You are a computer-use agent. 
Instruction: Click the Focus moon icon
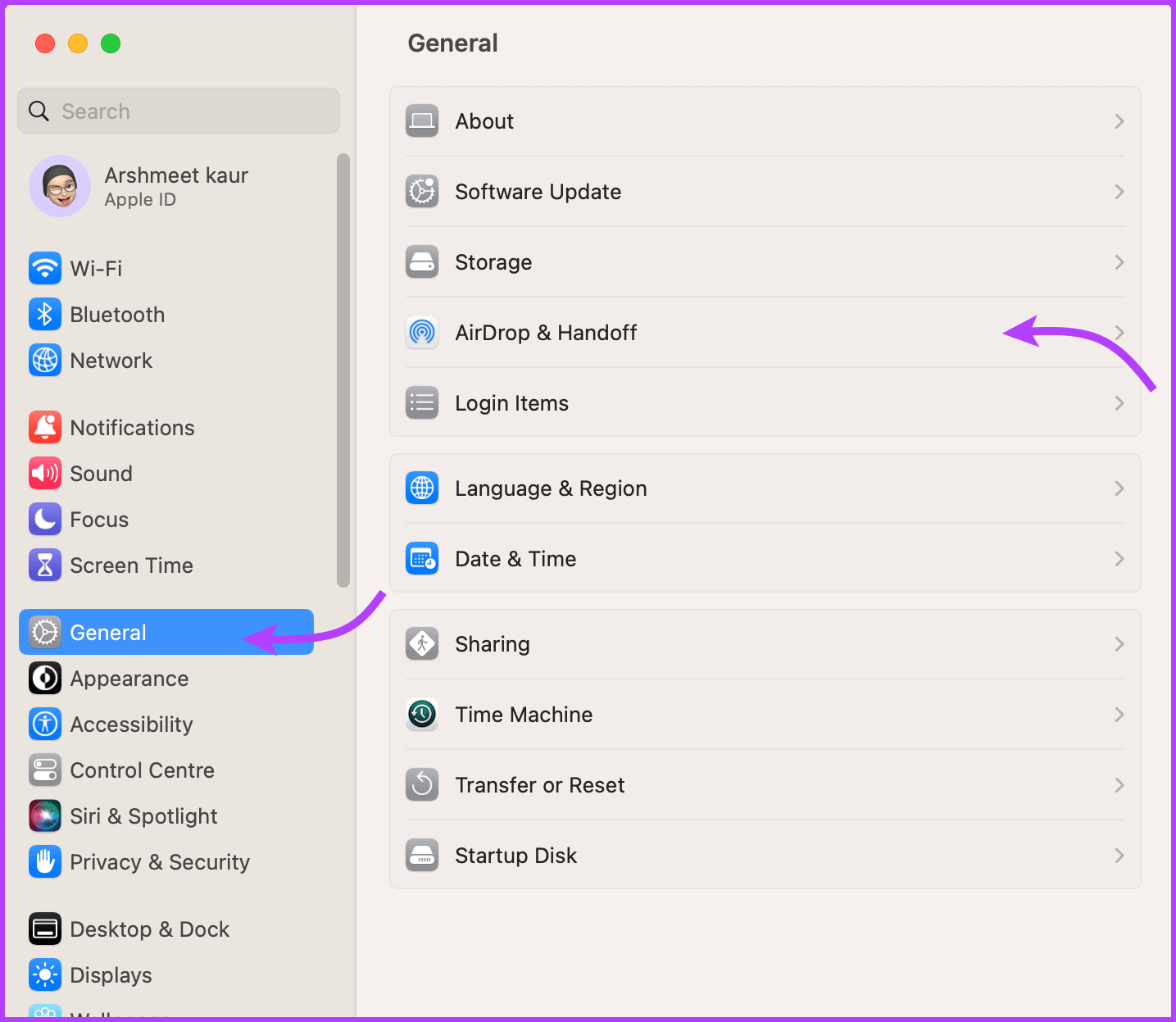point(45,519)
